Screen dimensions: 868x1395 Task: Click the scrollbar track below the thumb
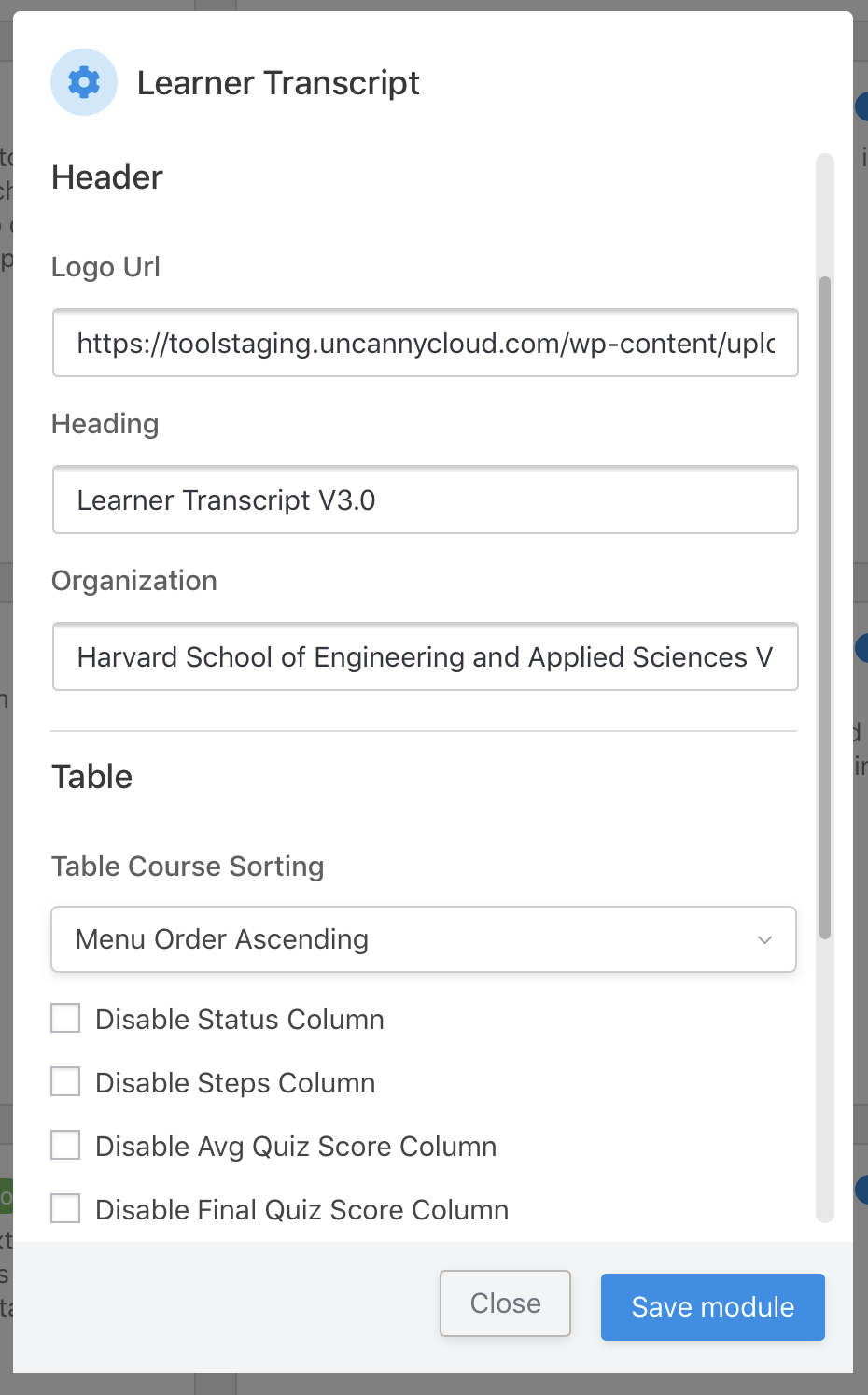coord(824,1074)
